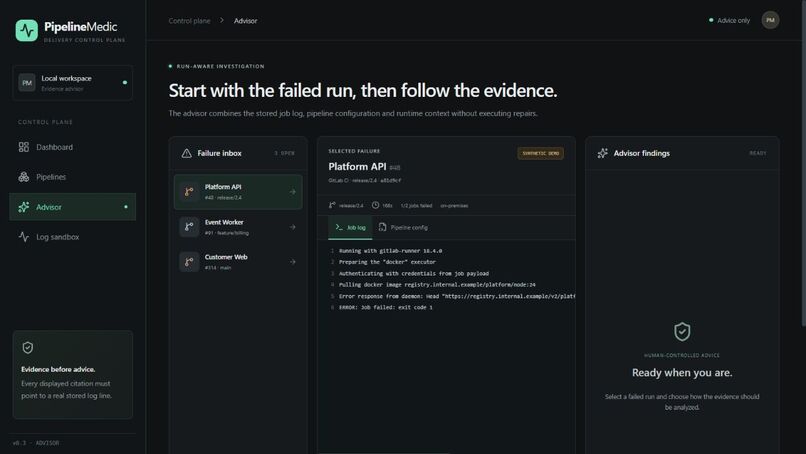Click the PM workspace avatar in sidebar

click(x=27, y=83)
